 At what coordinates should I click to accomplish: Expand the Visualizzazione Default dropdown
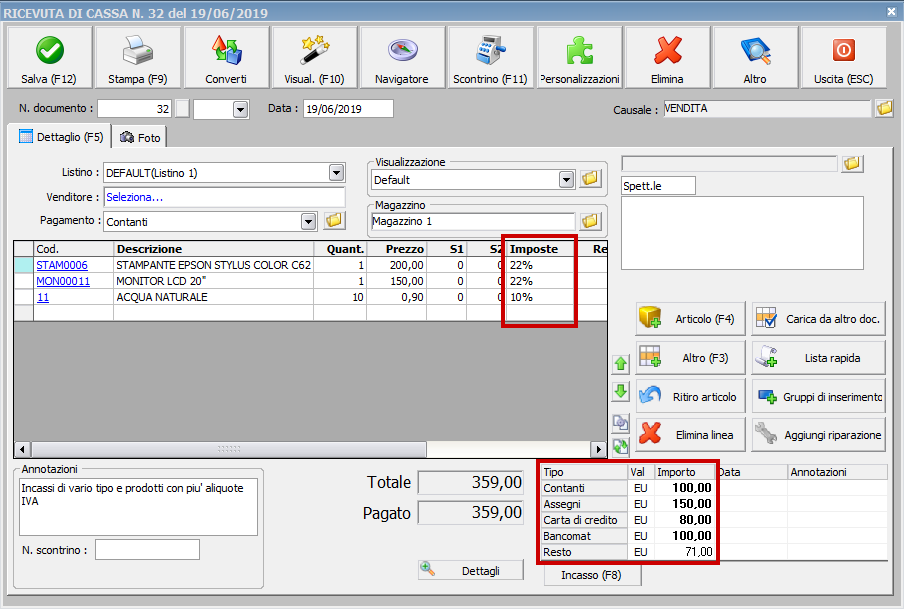pyautogui.click(x=567, y=179)
